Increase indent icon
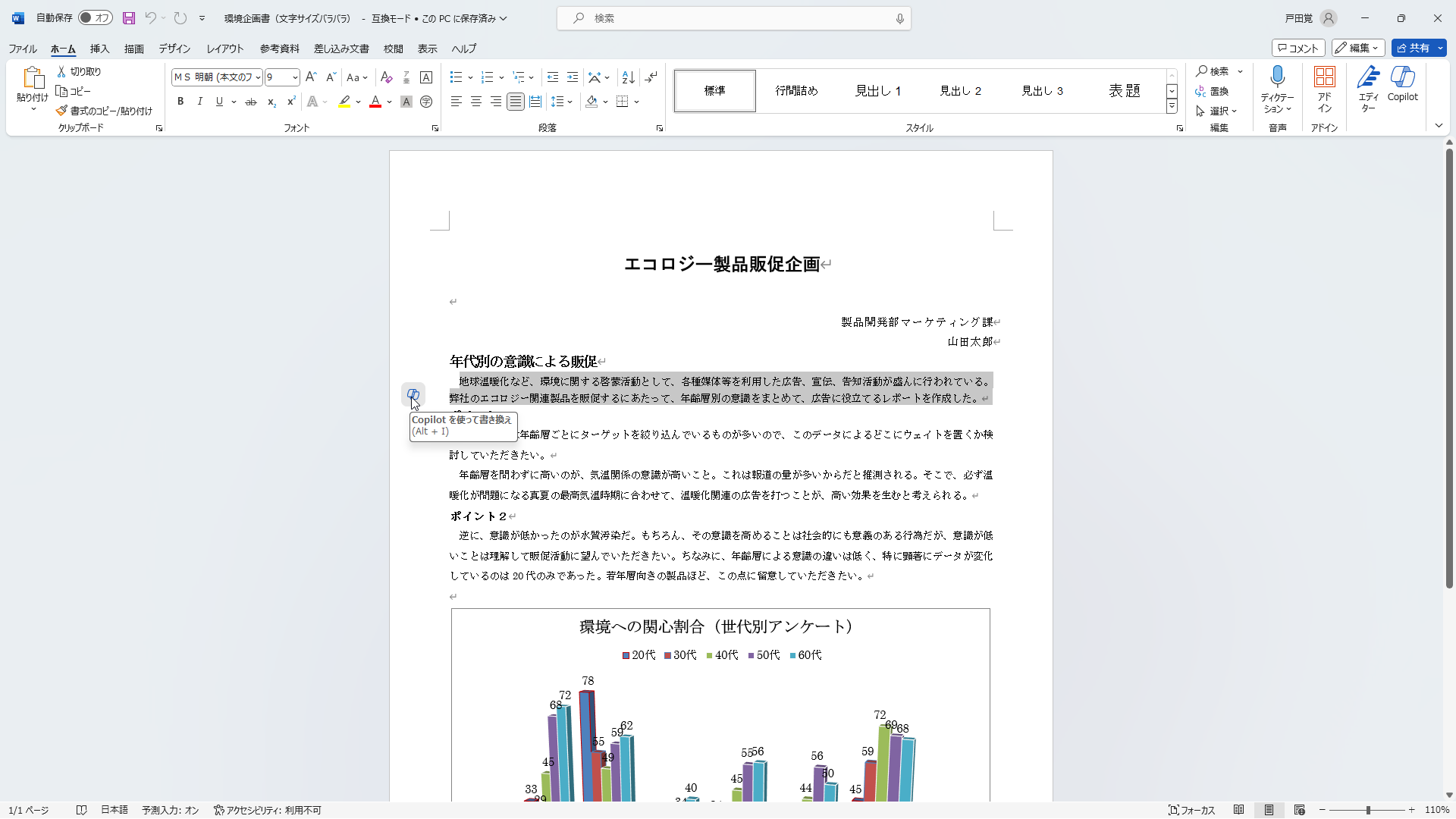The width and height of the screenshot is (1456, 819). (573, 77)
